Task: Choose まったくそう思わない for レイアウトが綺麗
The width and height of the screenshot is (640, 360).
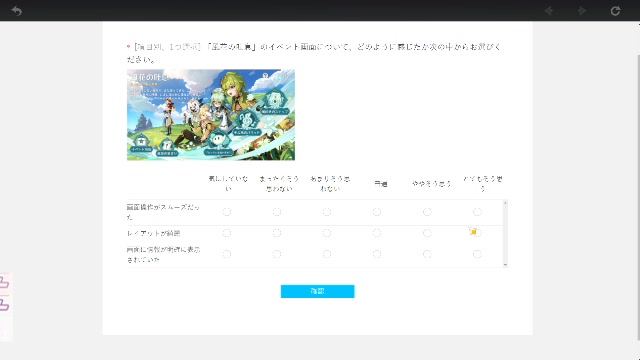Action: (x=277, y=233)
